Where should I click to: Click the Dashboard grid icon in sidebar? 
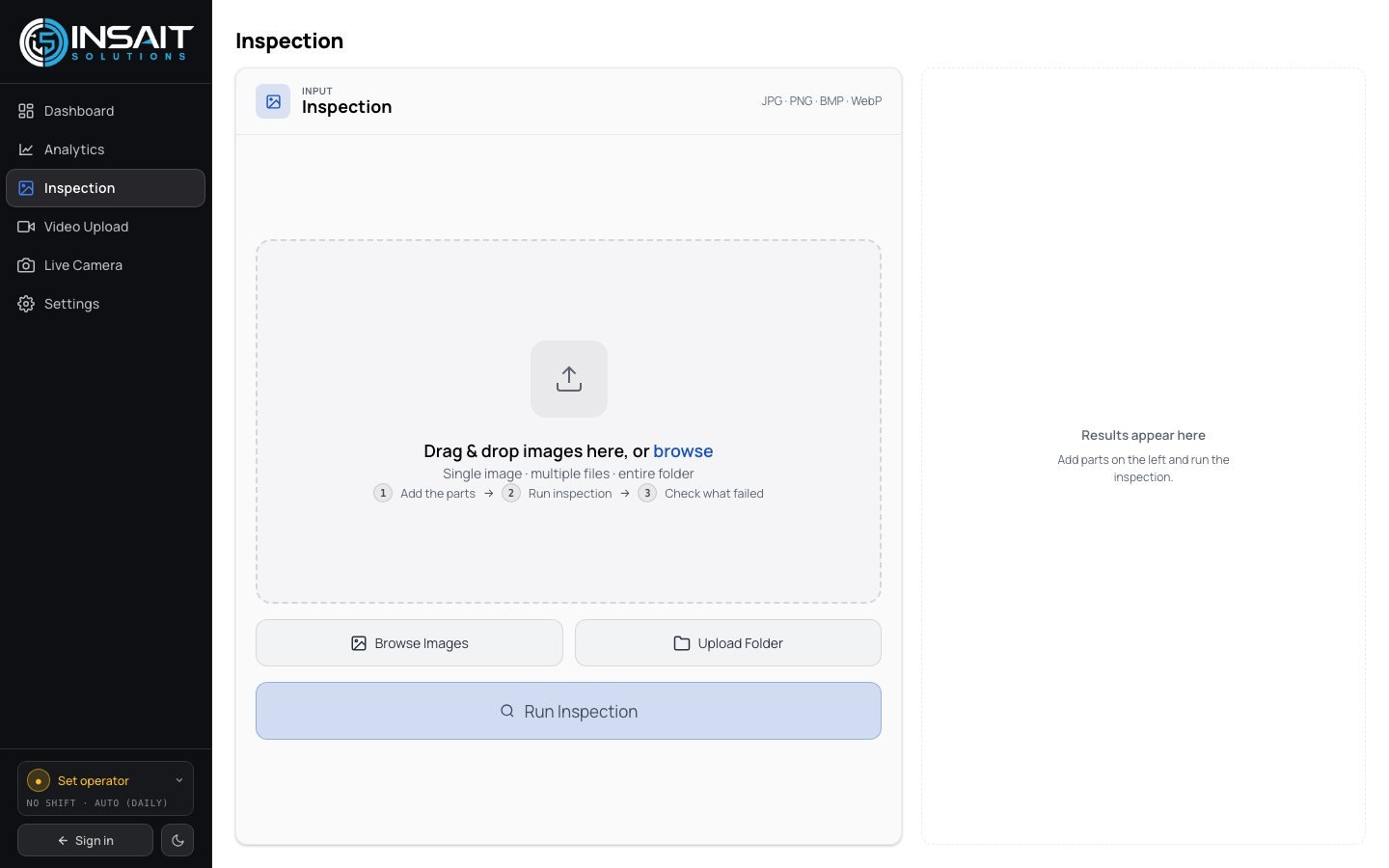26,111
